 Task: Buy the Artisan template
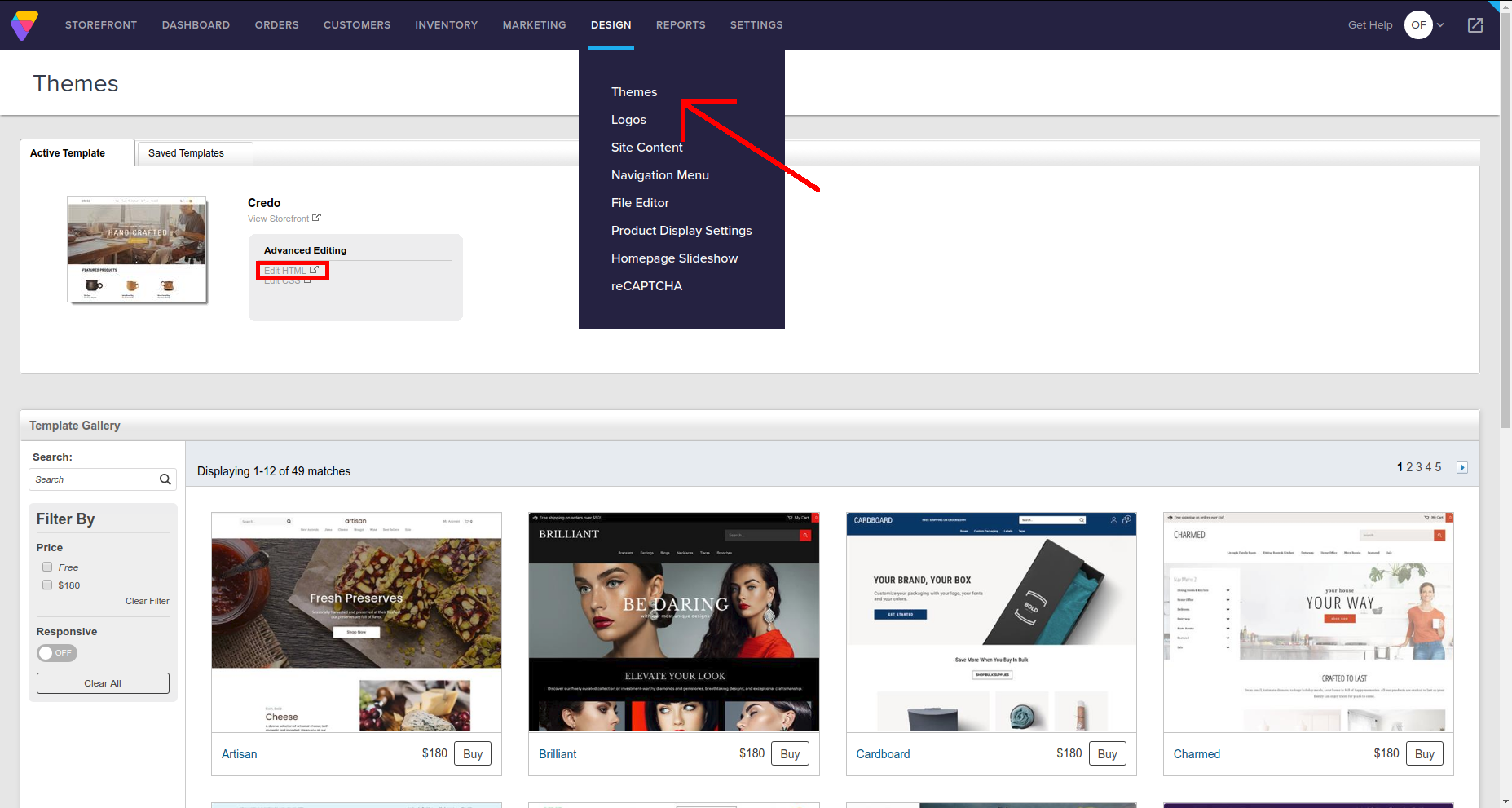(x=473, y=753)
